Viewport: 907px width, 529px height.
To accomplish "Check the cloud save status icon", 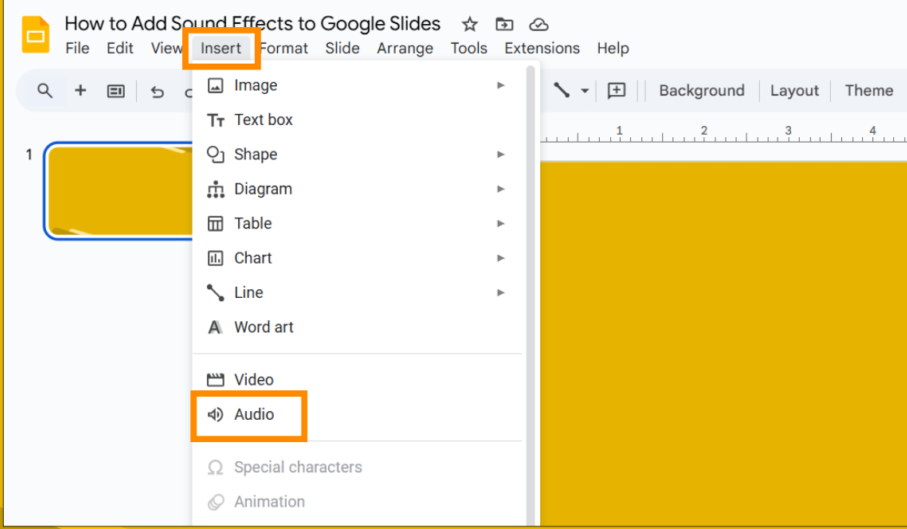I will tap(539, 24).
